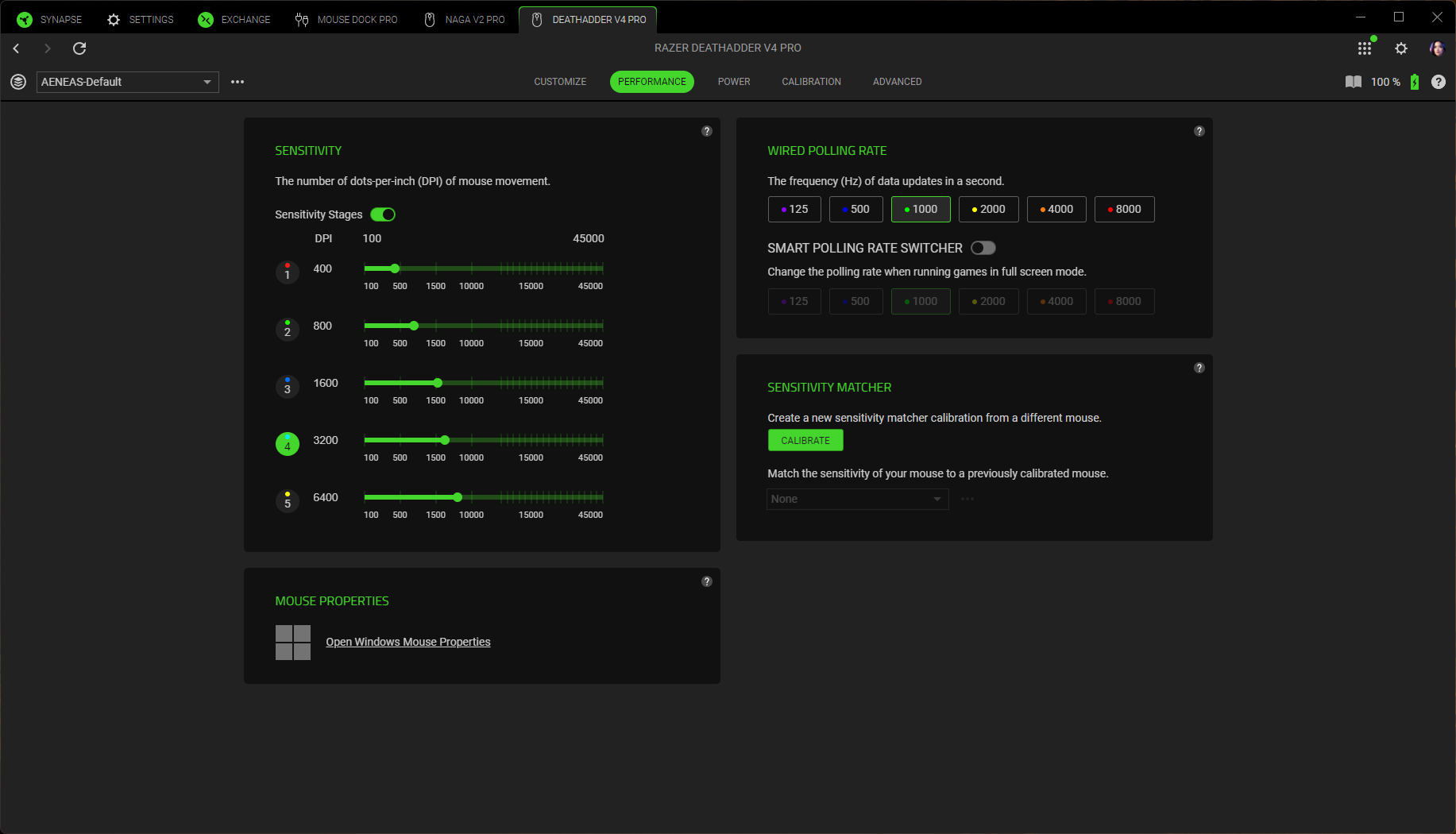
Task: Click the battery charging status icon
Action: click(1415, 82)
